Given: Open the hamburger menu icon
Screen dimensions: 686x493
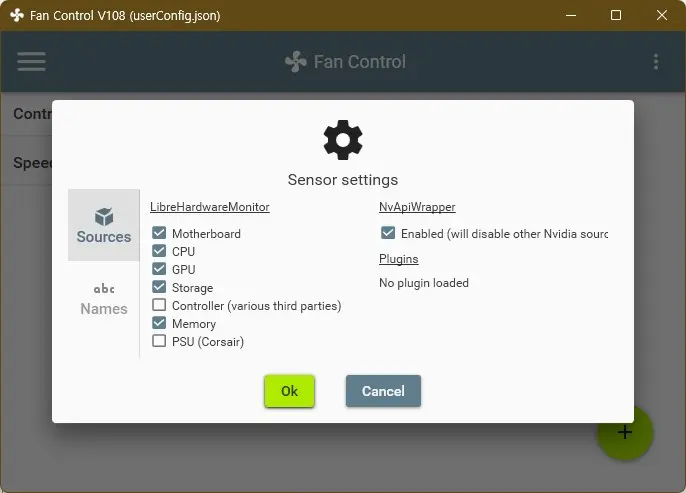Looking at the screenshot, I should click(32, 61).
